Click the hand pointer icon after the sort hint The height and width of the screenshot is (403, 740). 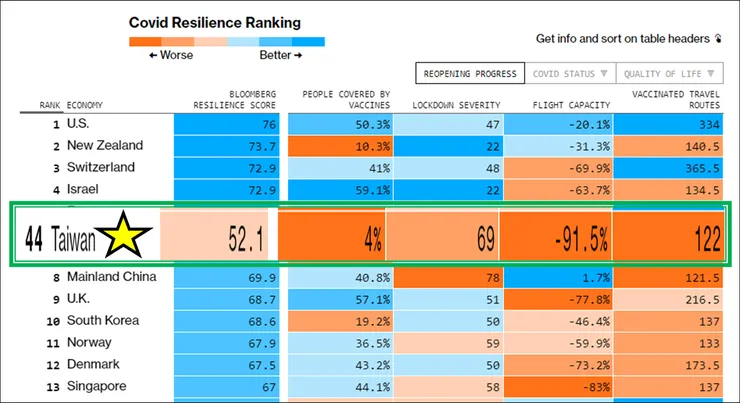pyautogui.click(x=716, y=39)
